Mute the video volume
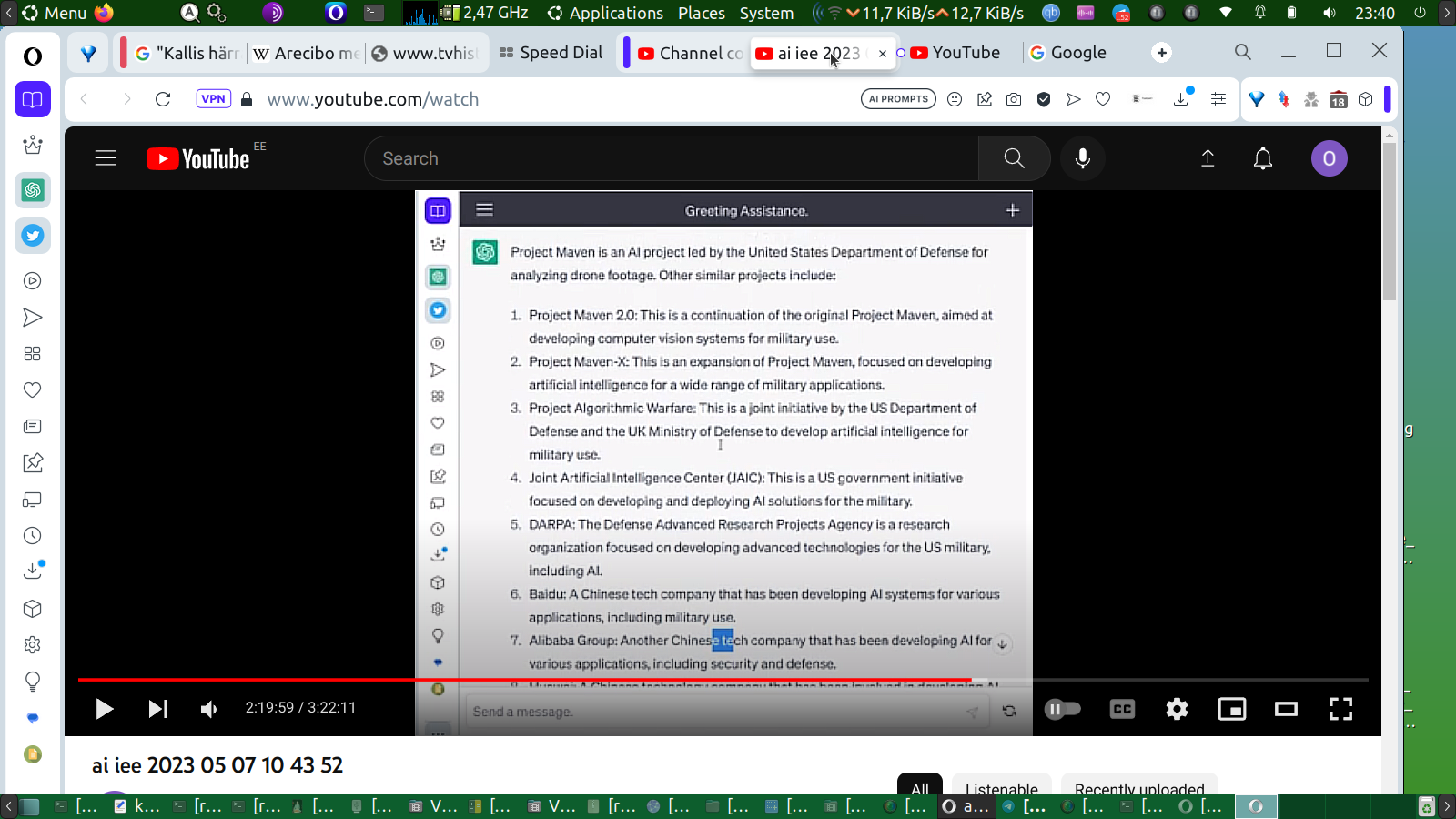Image resolution: width=1456 pixels, height=819 pixels. (x=209, y=709)
